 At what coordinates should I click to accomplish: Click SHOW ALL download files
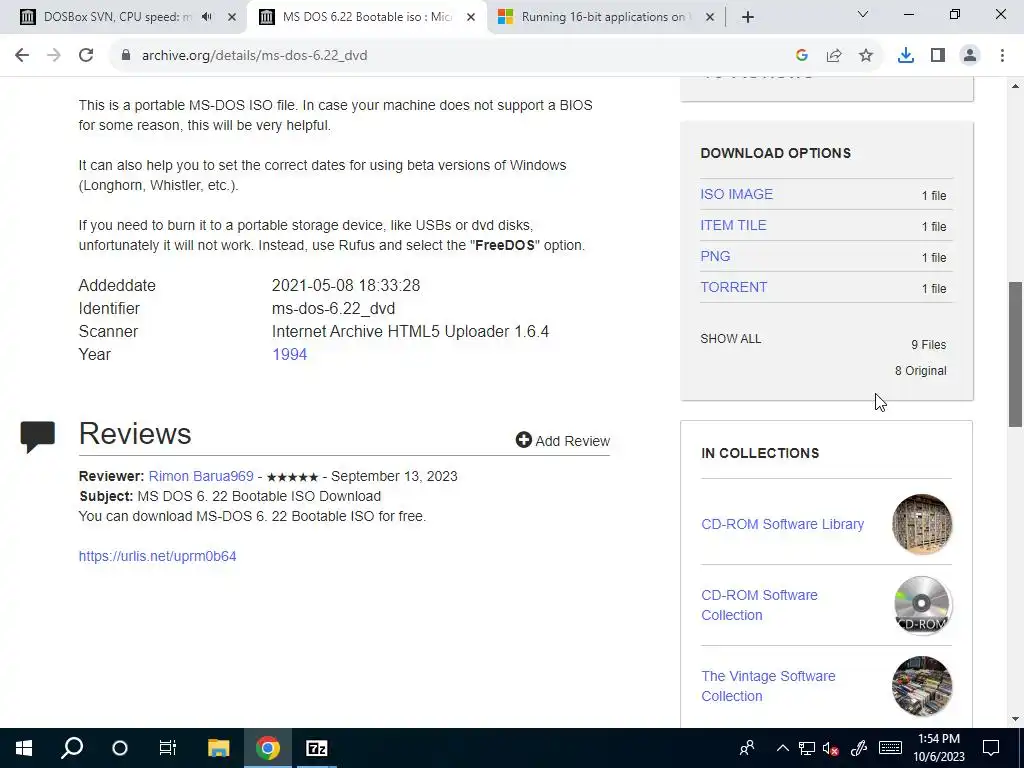tap(731, 339)
